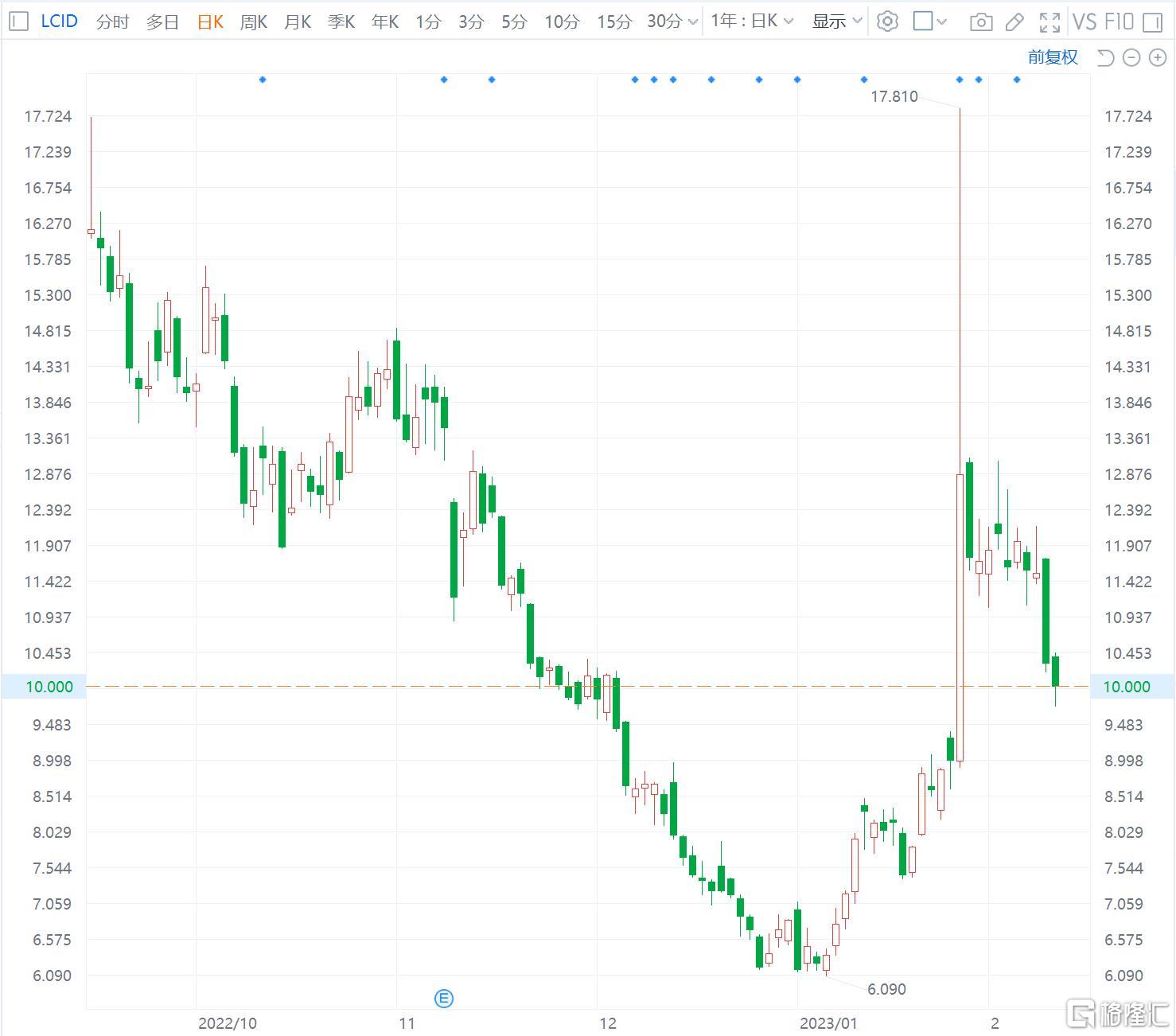The image size is (1176, 1036).
Task: Toggle 前复权 price adjustment
Action: (1053, 57)
